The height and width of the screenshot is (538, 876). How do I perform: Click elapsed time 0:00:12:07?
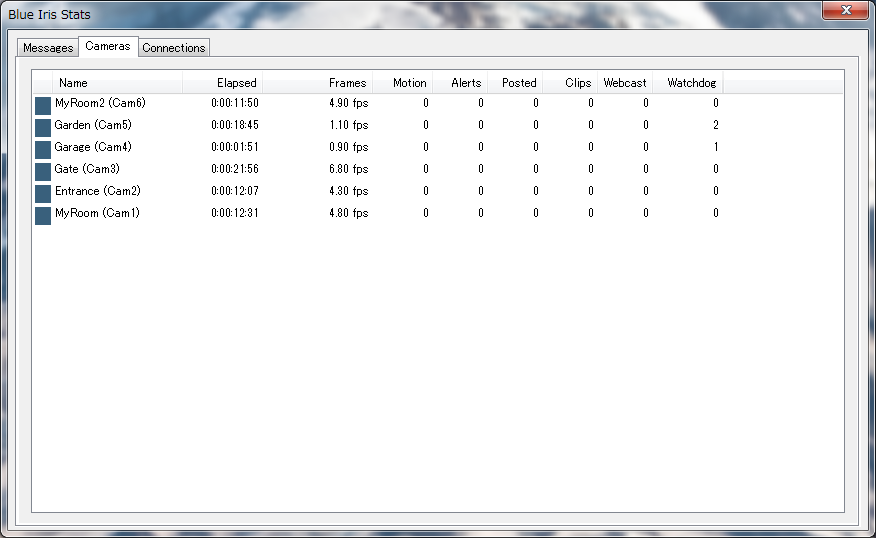point(235,191)
